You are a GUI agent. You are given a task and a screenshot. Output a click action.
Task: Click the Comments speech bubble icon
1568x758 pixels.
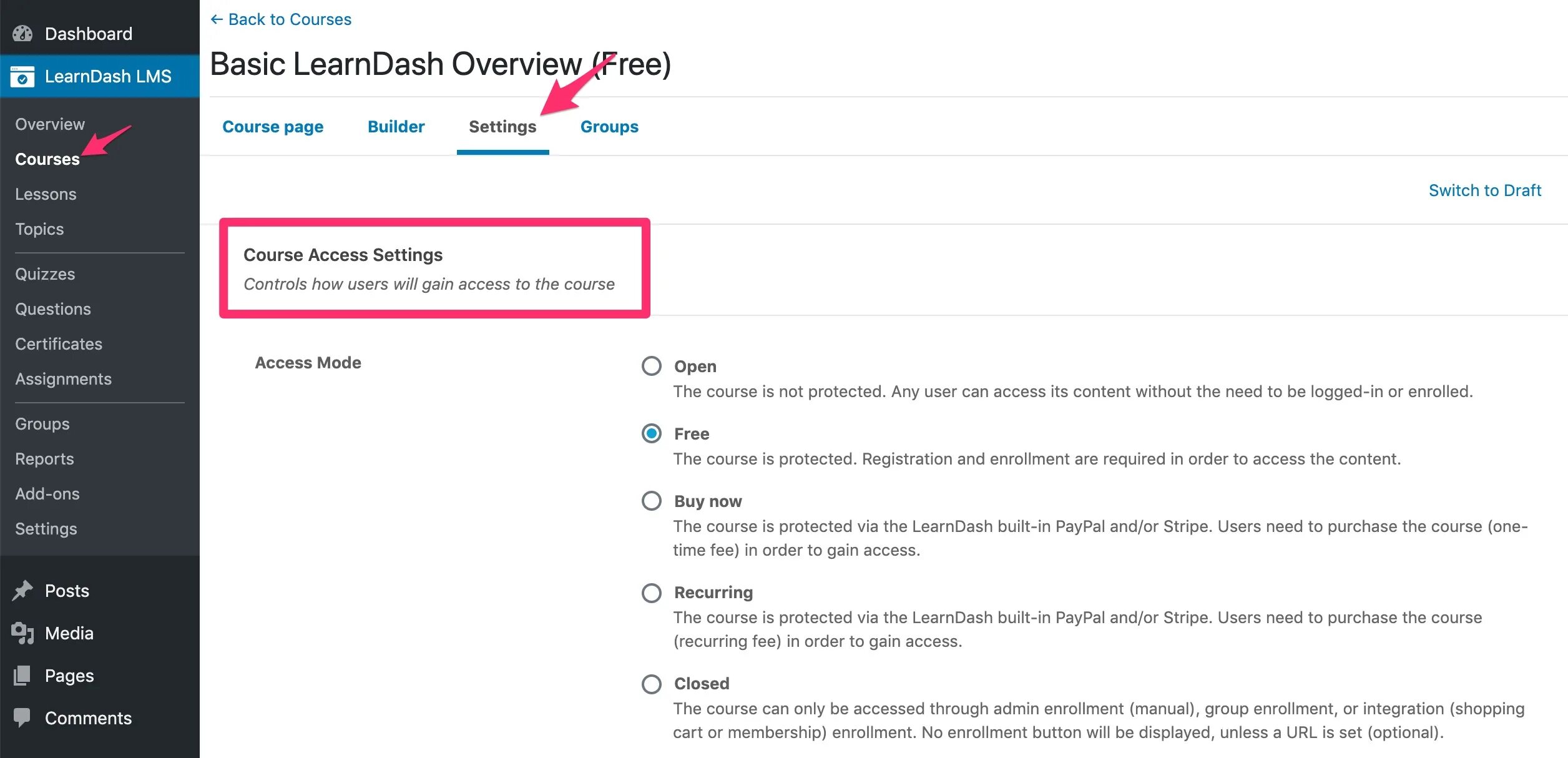point(22,718)
